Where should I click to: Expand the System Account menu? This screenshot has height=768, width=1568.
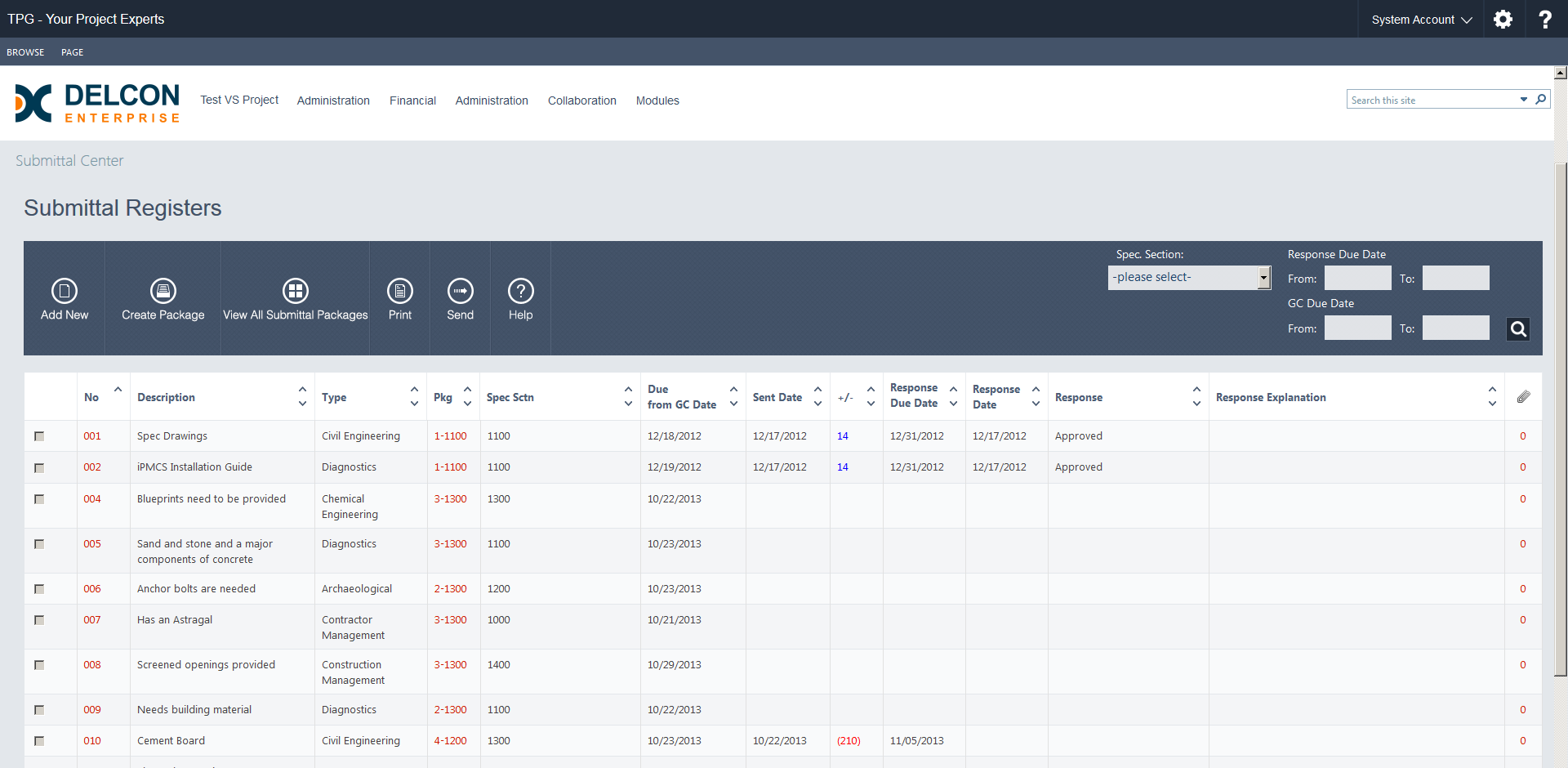[1420, 19]
